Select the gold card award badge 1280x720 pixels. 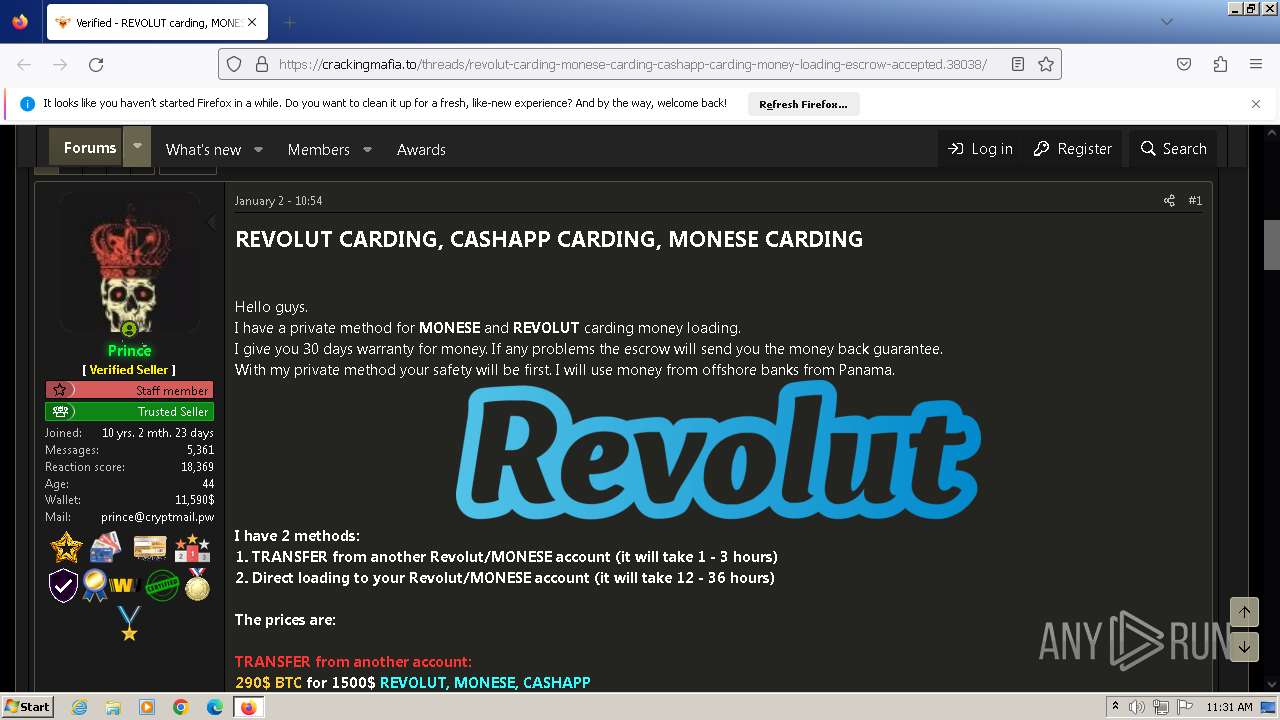click(150, 547)
